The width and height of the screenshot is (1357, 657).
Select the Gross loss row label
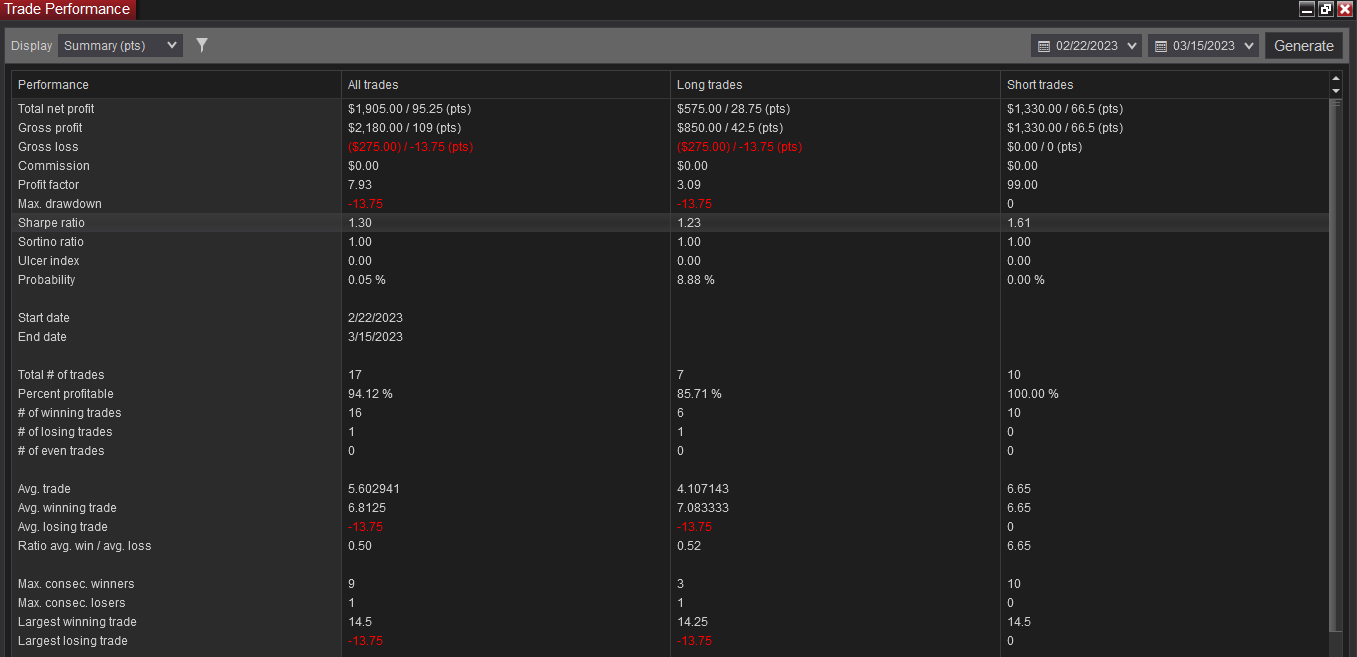pyautogui.click(x=48, y=147)
